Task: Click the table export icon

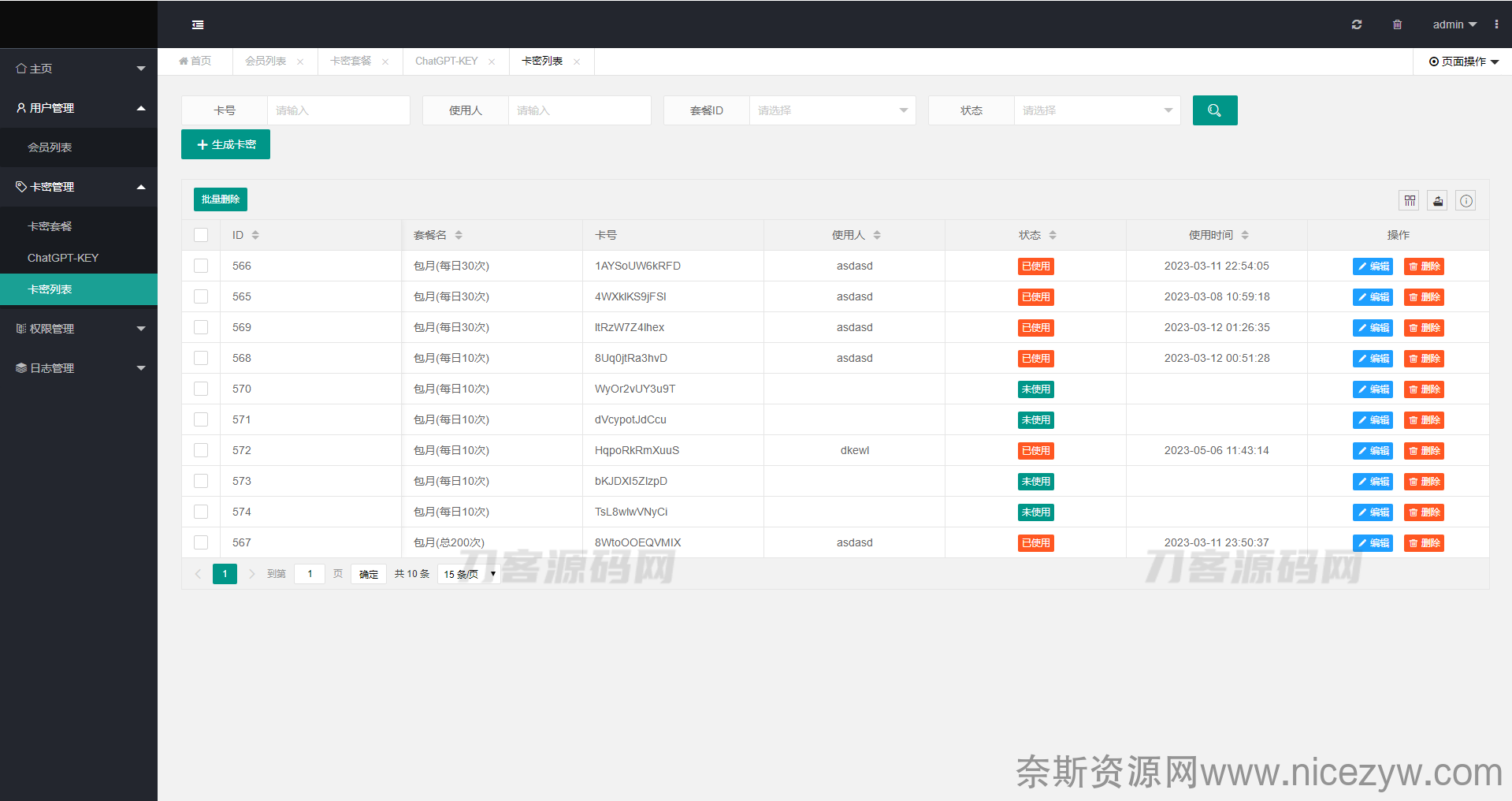Action: (1438, 201)
